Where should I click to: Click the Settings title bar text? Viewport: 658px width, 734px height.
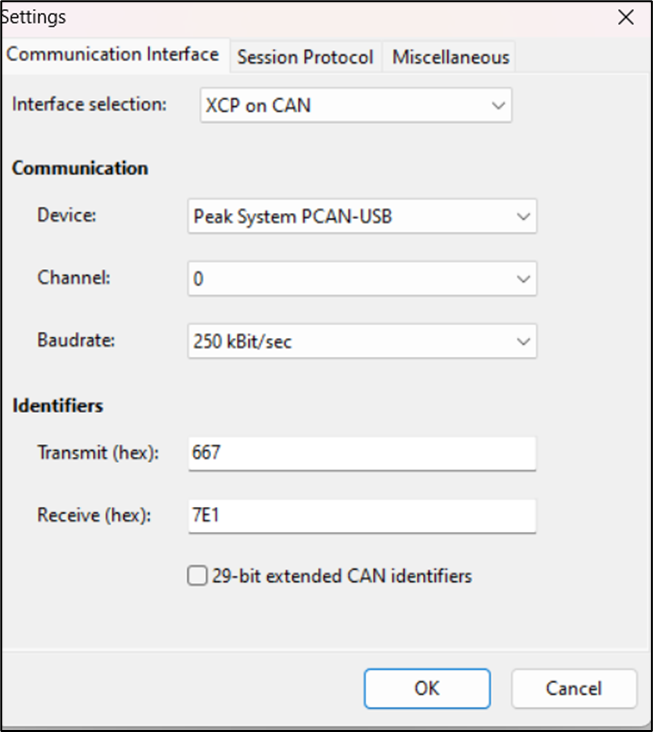pyautogui.click(x=35, y=17)
